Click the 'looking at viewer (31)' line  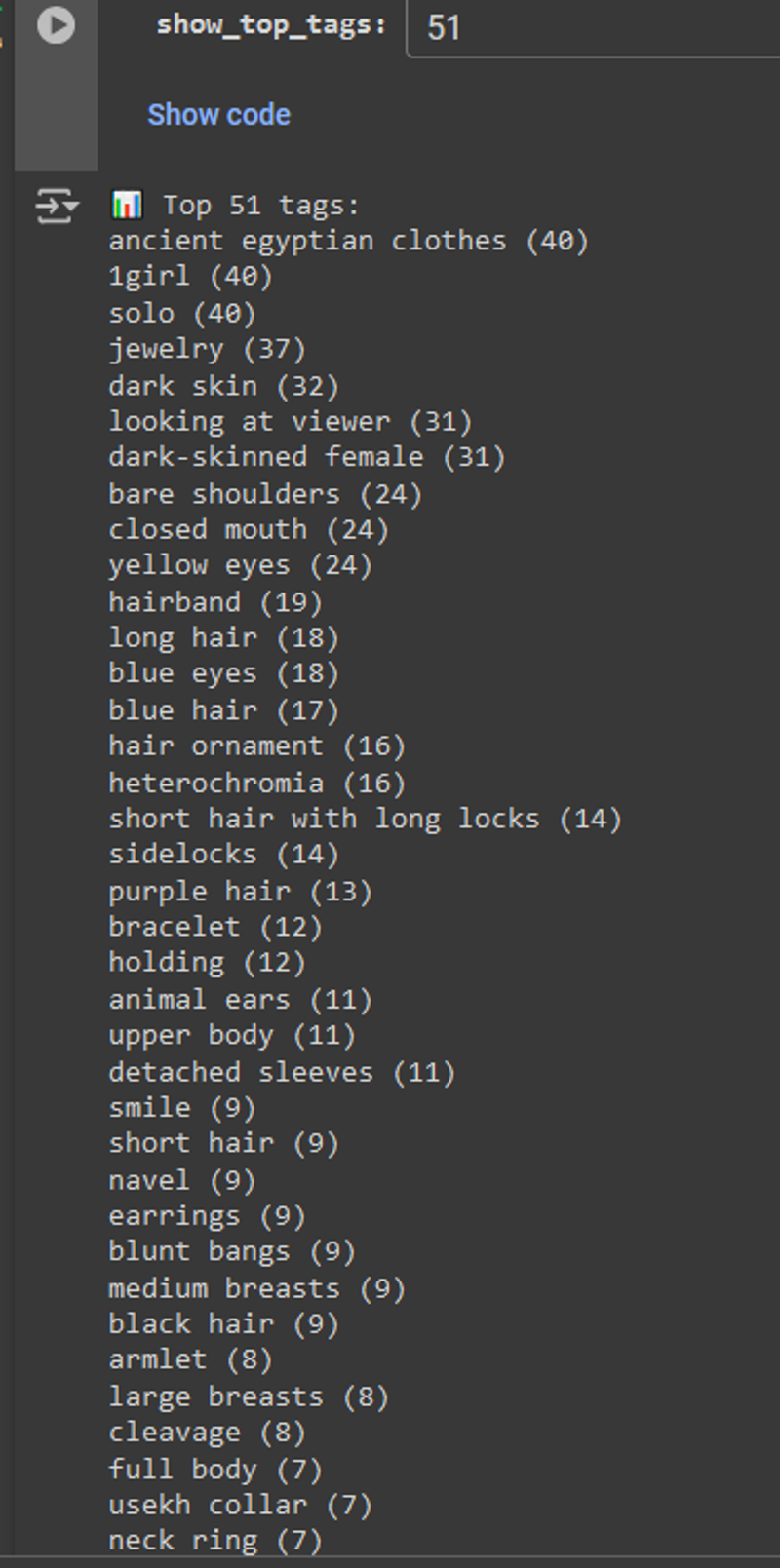click(290, 422)
